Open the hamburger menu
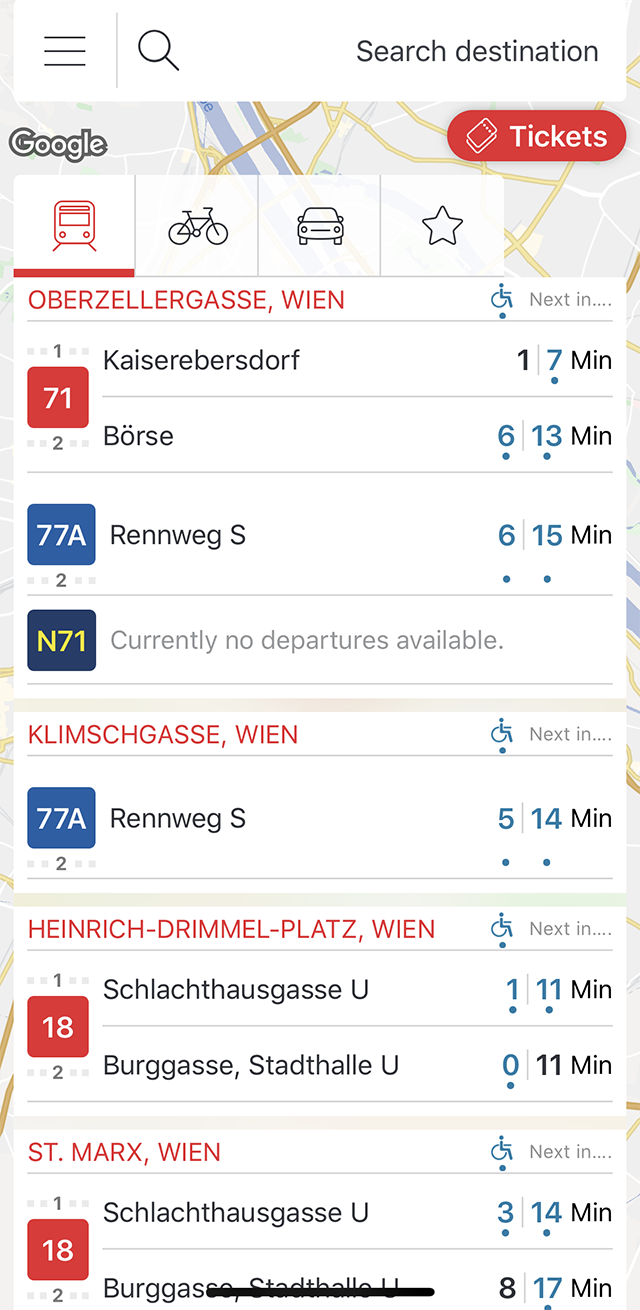This screenshot has width=640, height=1310. [x=65, y=51]
